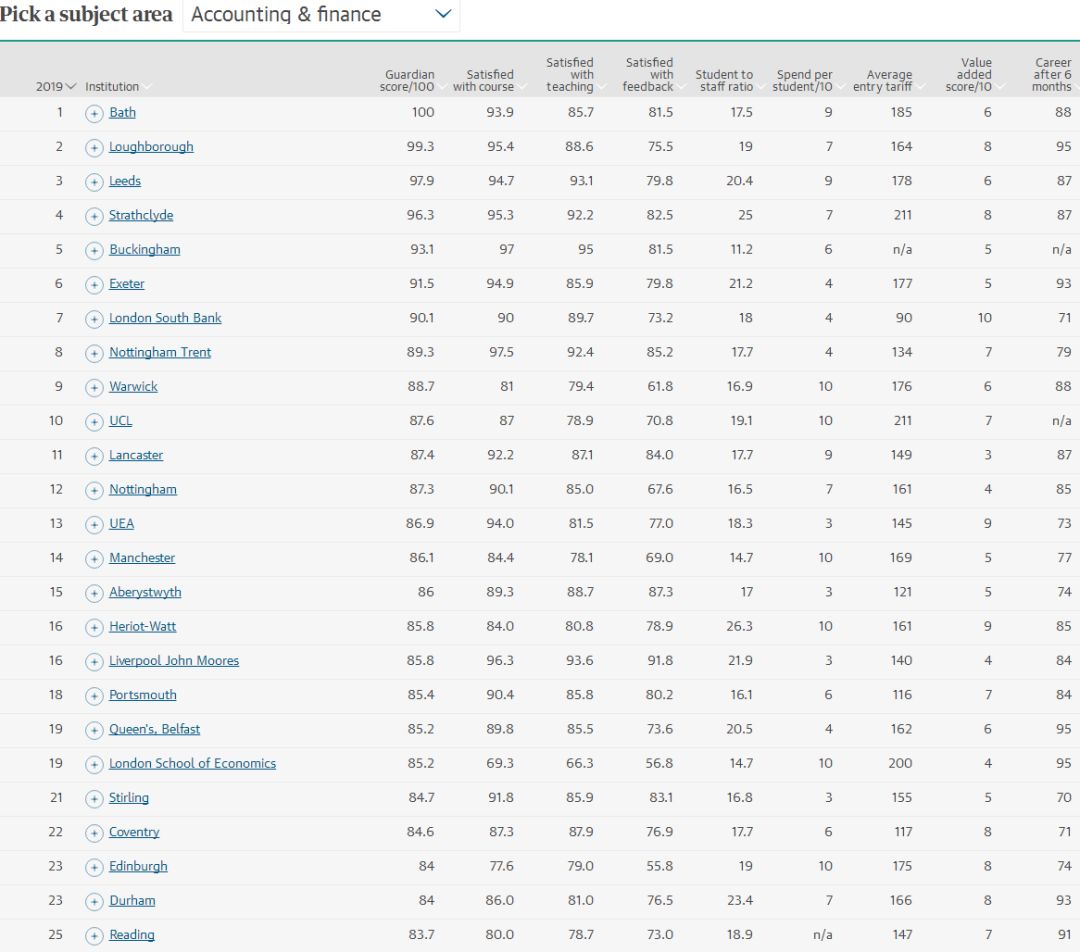The height and width of the screenshot is (952, 1080).
Task: Open the Aberystwyth link
Action: coord(145,592)
